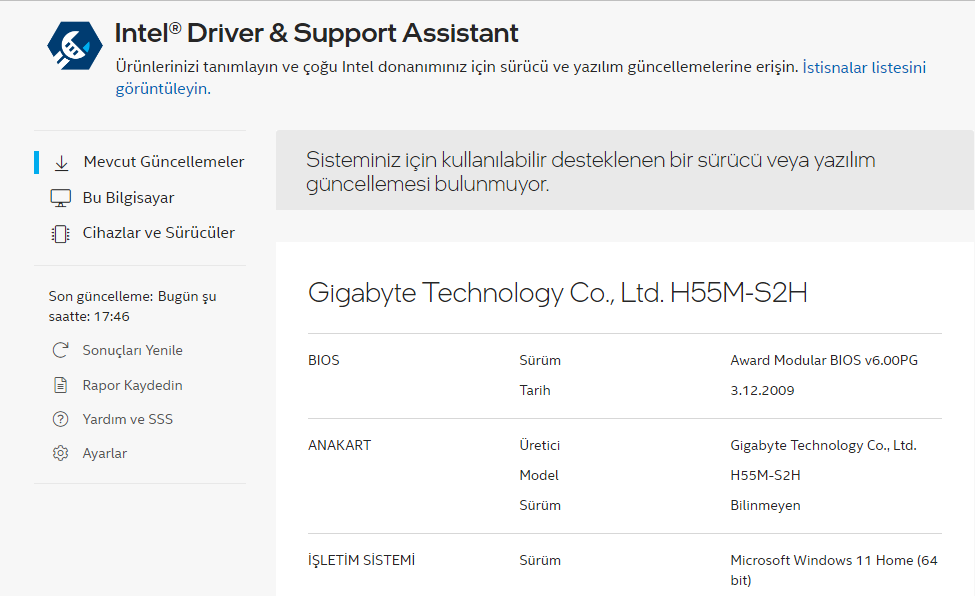Click the document icon beside Rapor Kaydedin

click(60, 385)
